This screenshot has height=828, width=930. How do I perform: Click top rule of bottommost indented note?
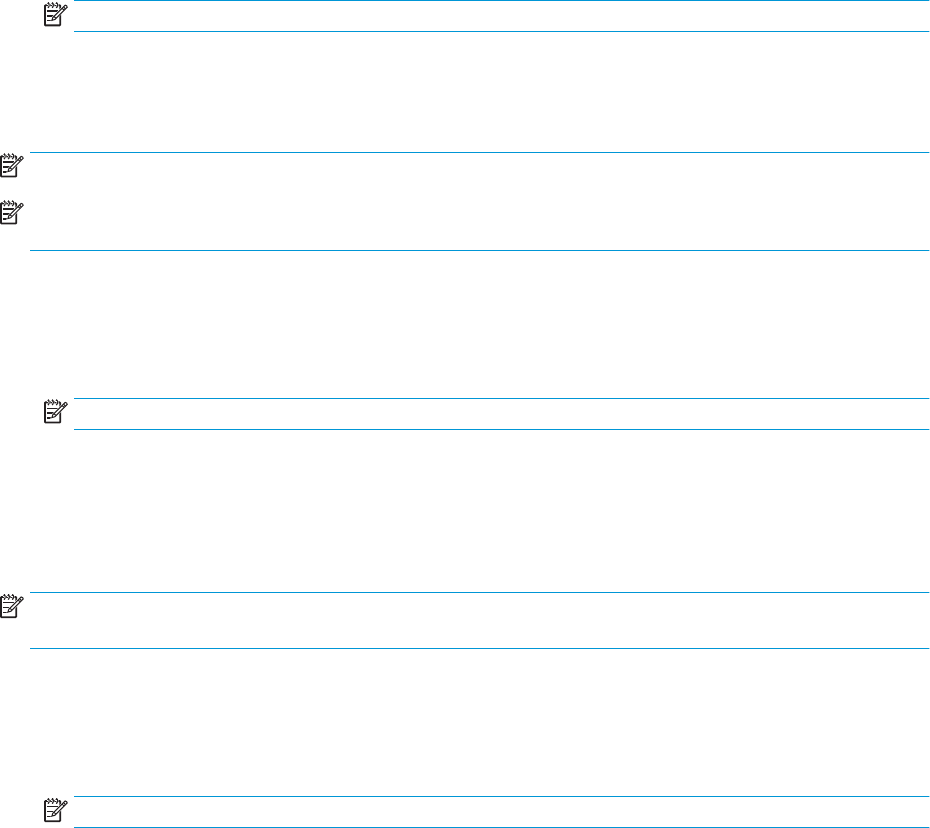[501, 797]
